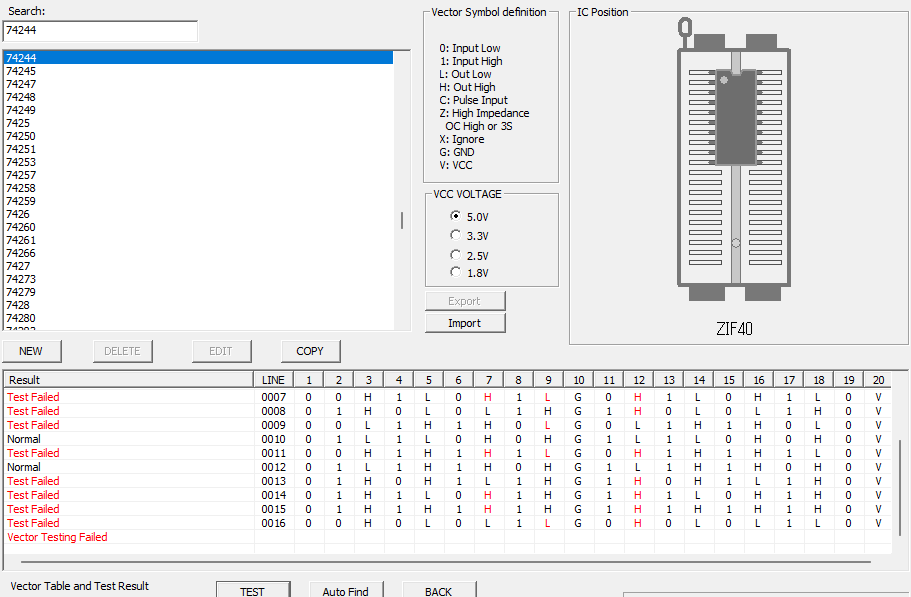Screen dimensions: 911x597
Task: Click the Import button
Action: 465,323
